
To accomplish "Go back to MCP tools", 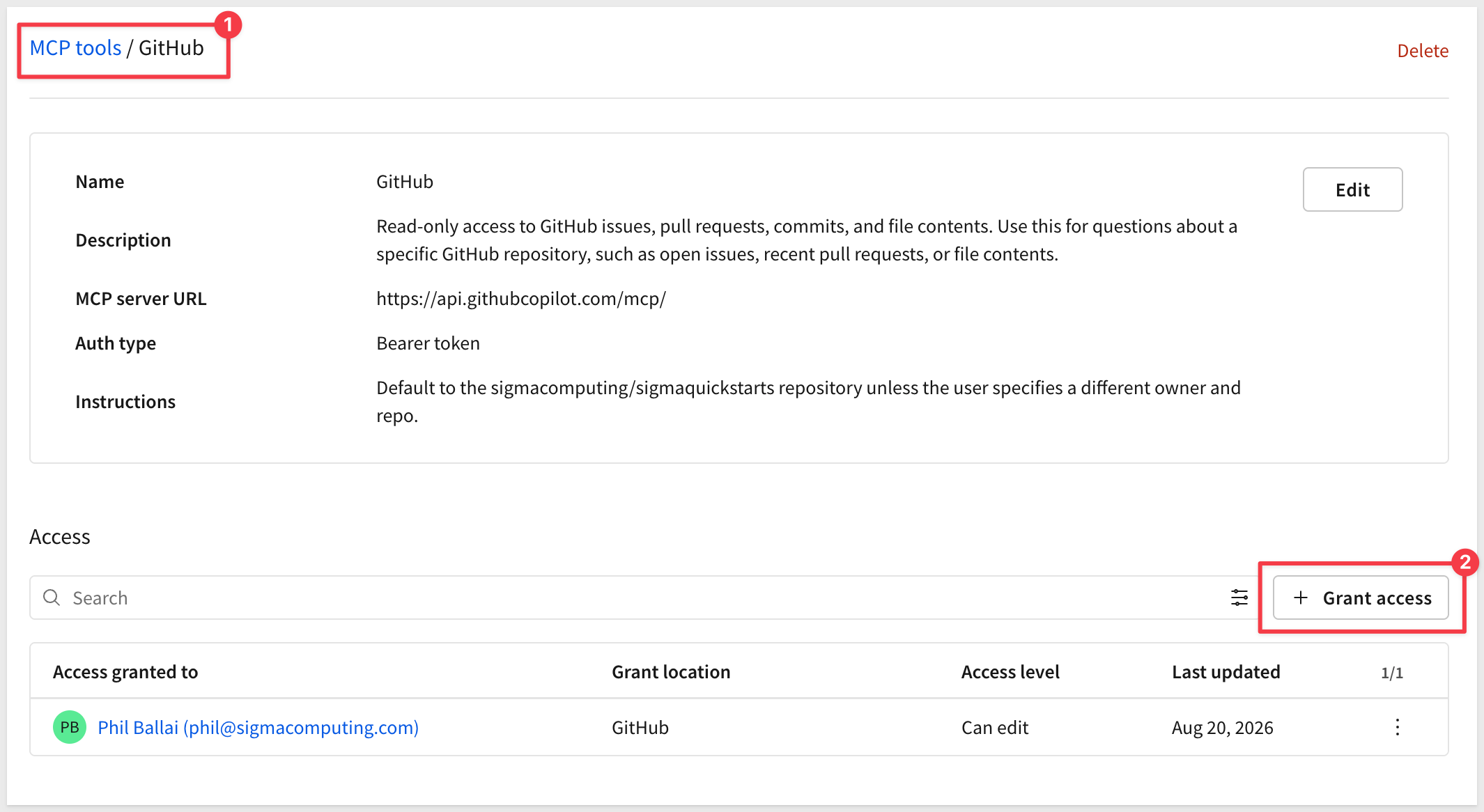I will pos(75,48).
